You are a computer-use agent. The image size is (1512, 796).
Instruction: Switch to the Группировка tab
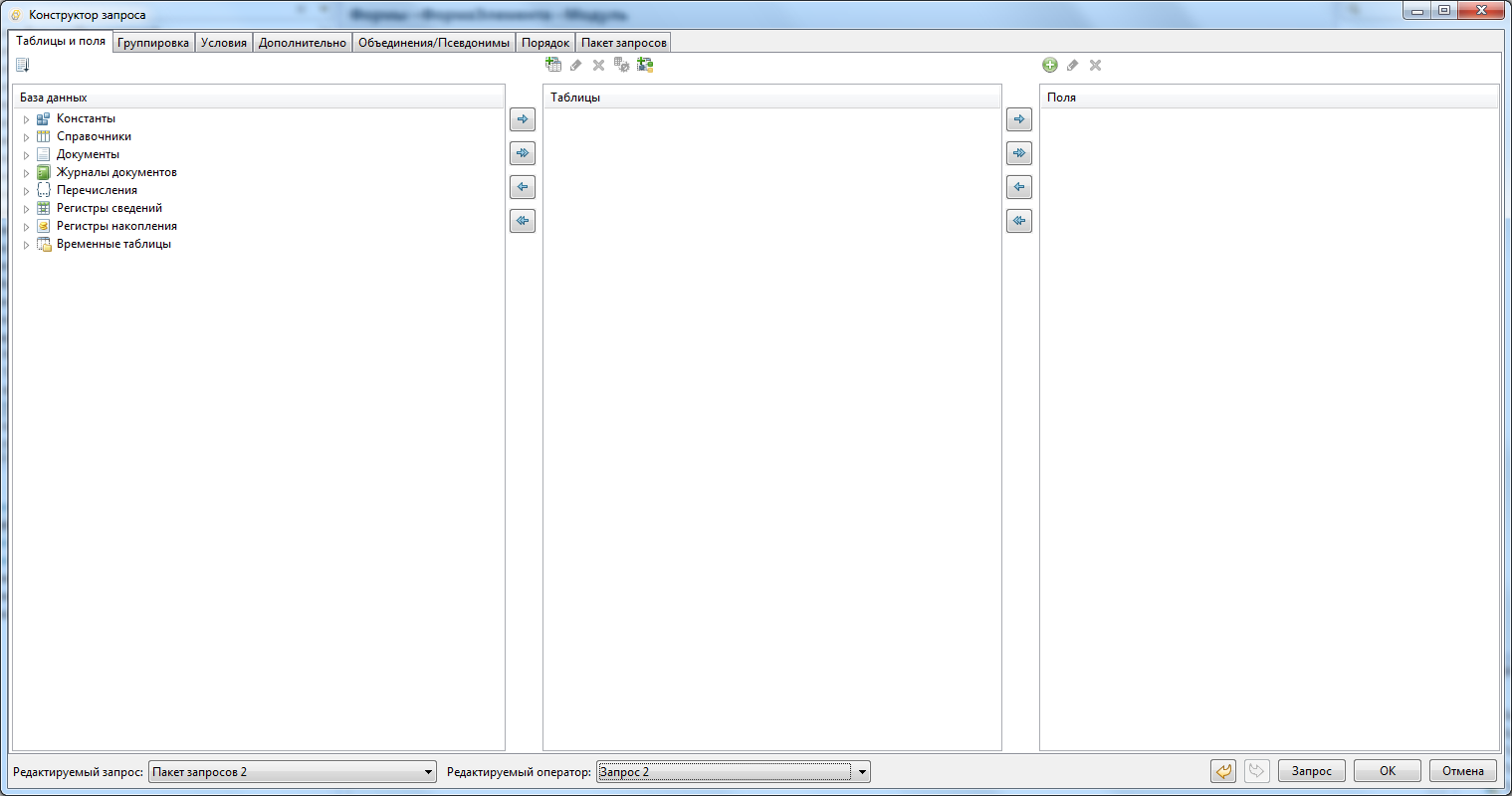(x=153, y=43)
